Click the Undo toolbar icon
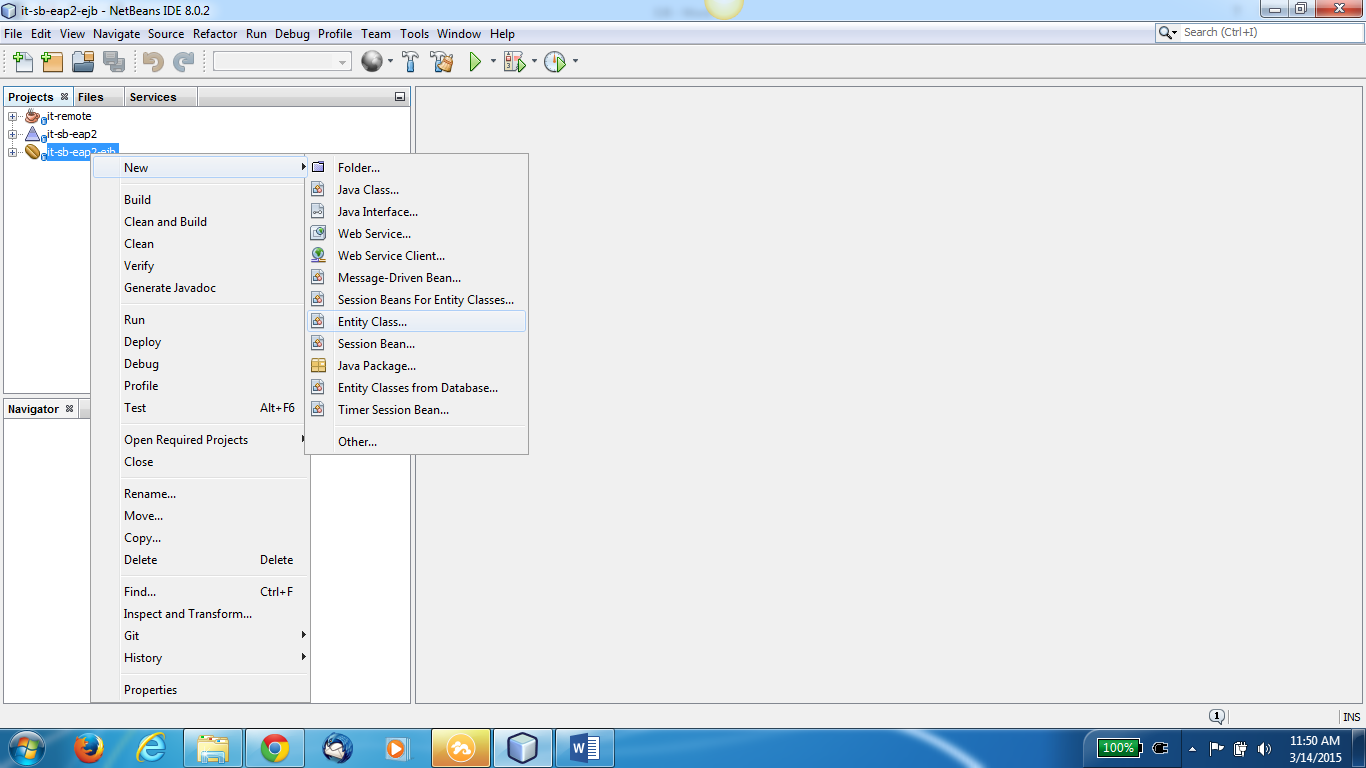The image size is (1366, 768). click(153, 62)
